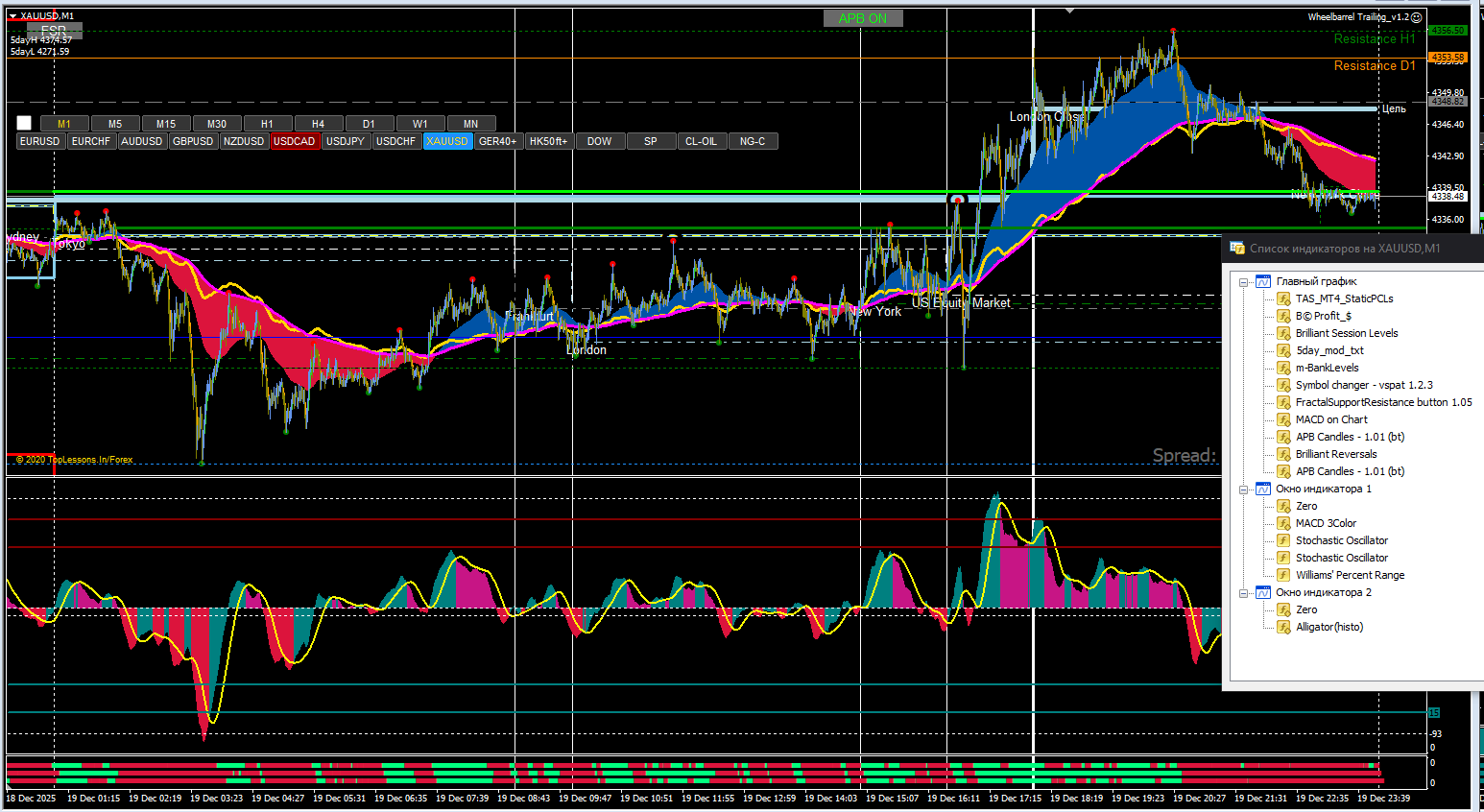The image size is (1484, 812).
Task: Click the Brilliant Reversals indicator icon
Action: click(1283, 454)
